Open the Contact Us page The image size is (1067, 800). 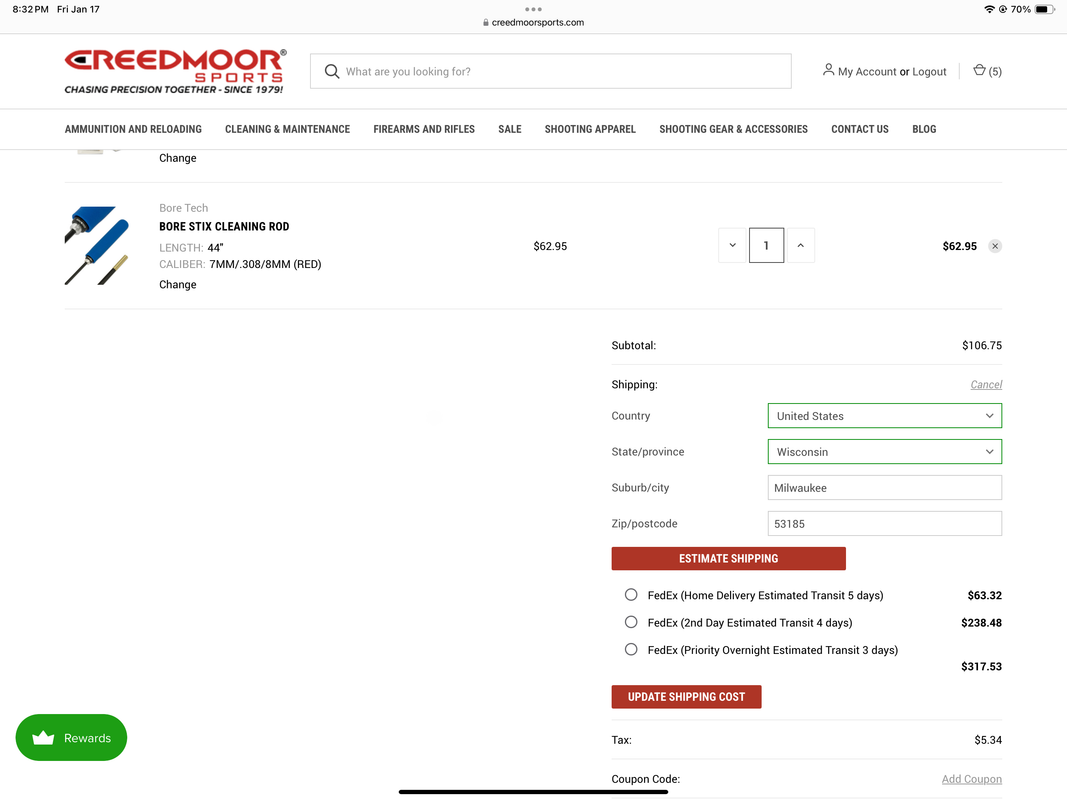click(x=859, y=129)
